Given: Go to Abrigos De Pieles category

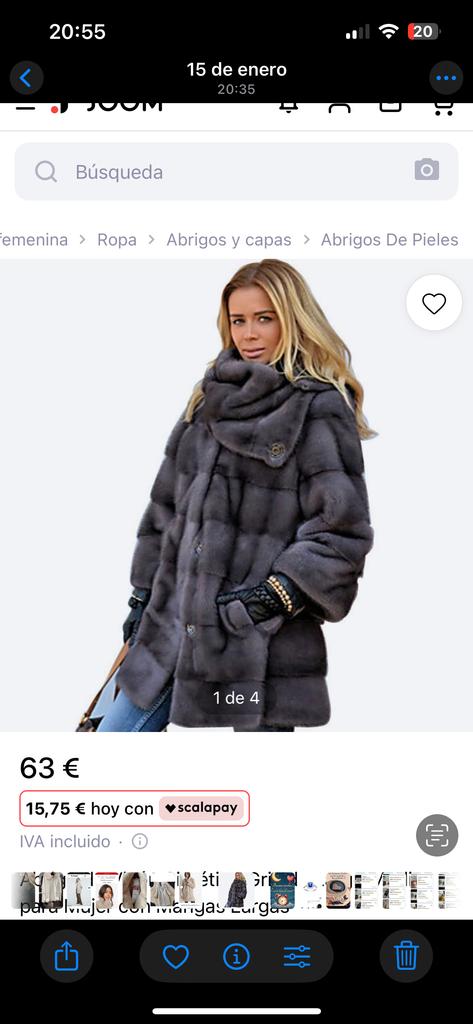Looking at the screenshot, I should point(389,240).
